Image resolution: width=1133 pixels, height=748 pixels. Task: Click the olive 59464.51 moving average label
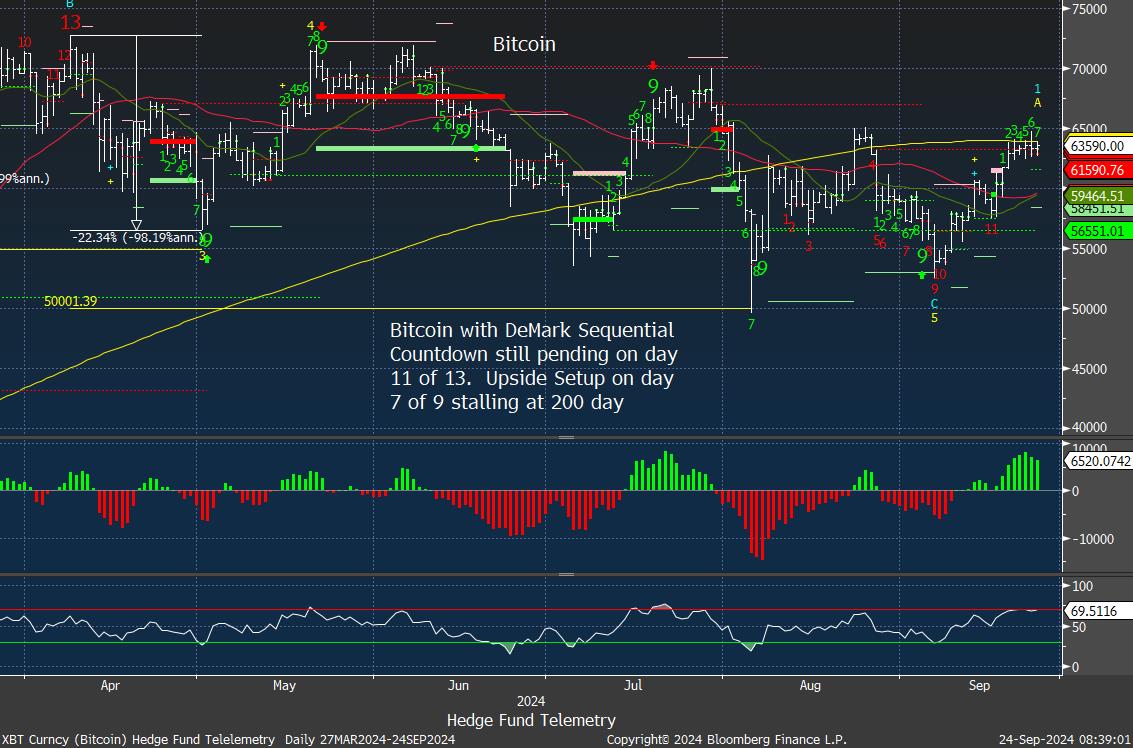pyautogui.click(x=1097, y=195)
